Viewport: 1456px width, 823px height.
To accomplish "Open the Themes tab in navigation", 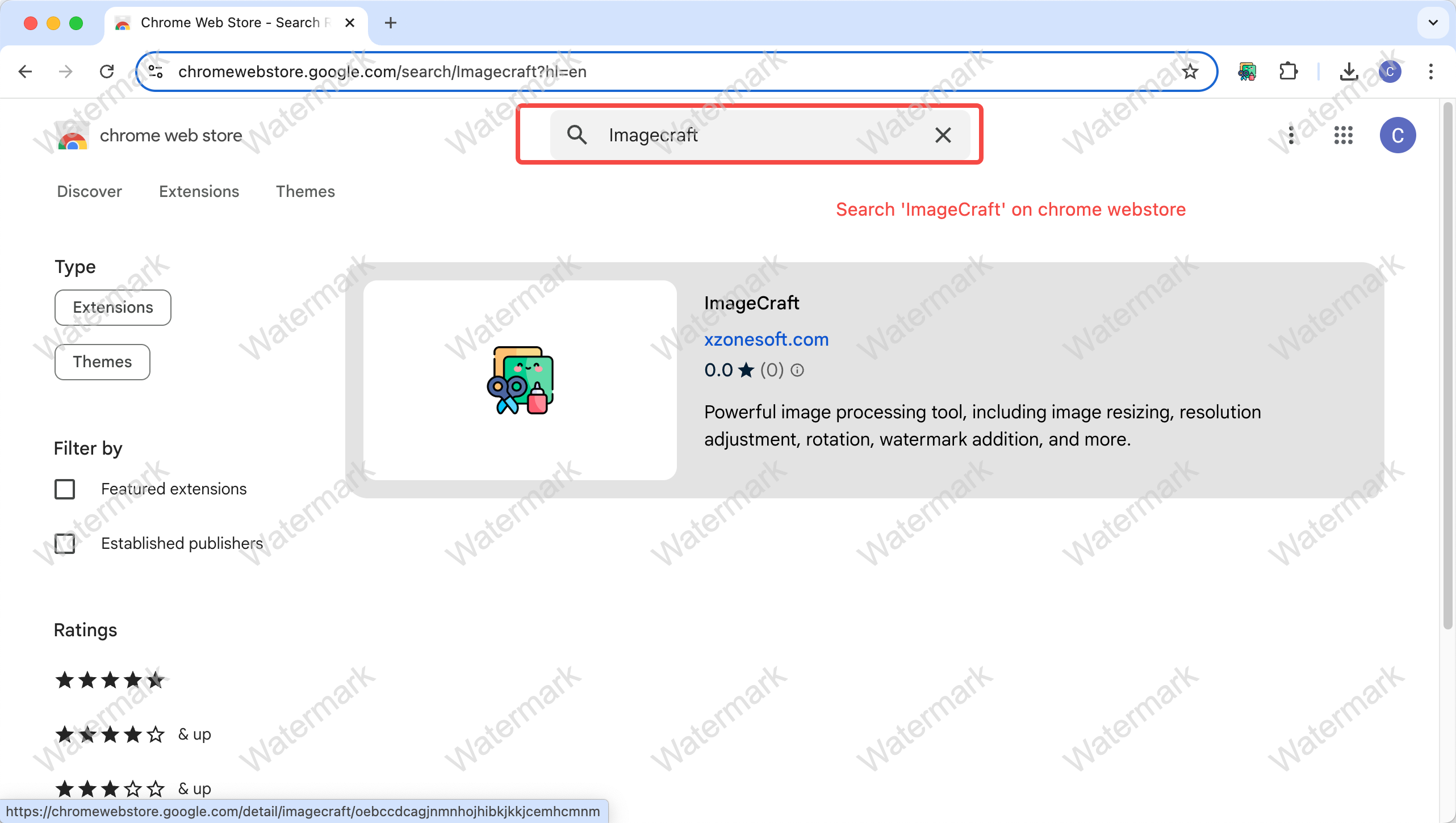I will 305,191.
